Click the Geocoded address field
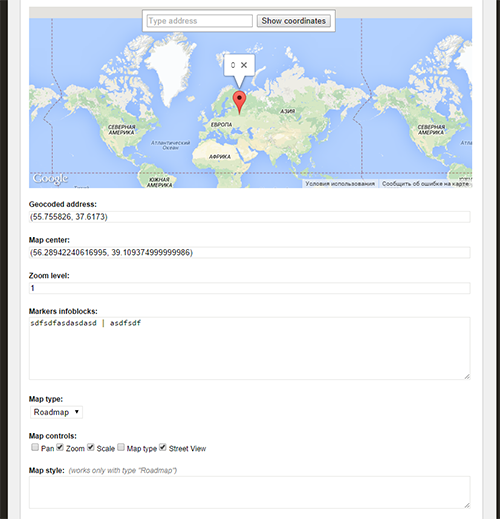Image resolution: width=500 pixels, height=519 pixels. click(x=250, y=217)
